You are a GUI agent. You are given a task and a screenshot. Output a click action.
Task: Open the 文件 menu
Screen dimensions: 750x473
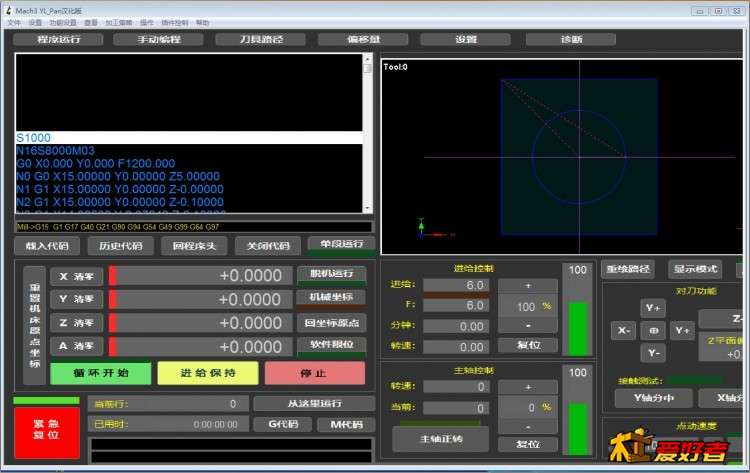[14, 22]
